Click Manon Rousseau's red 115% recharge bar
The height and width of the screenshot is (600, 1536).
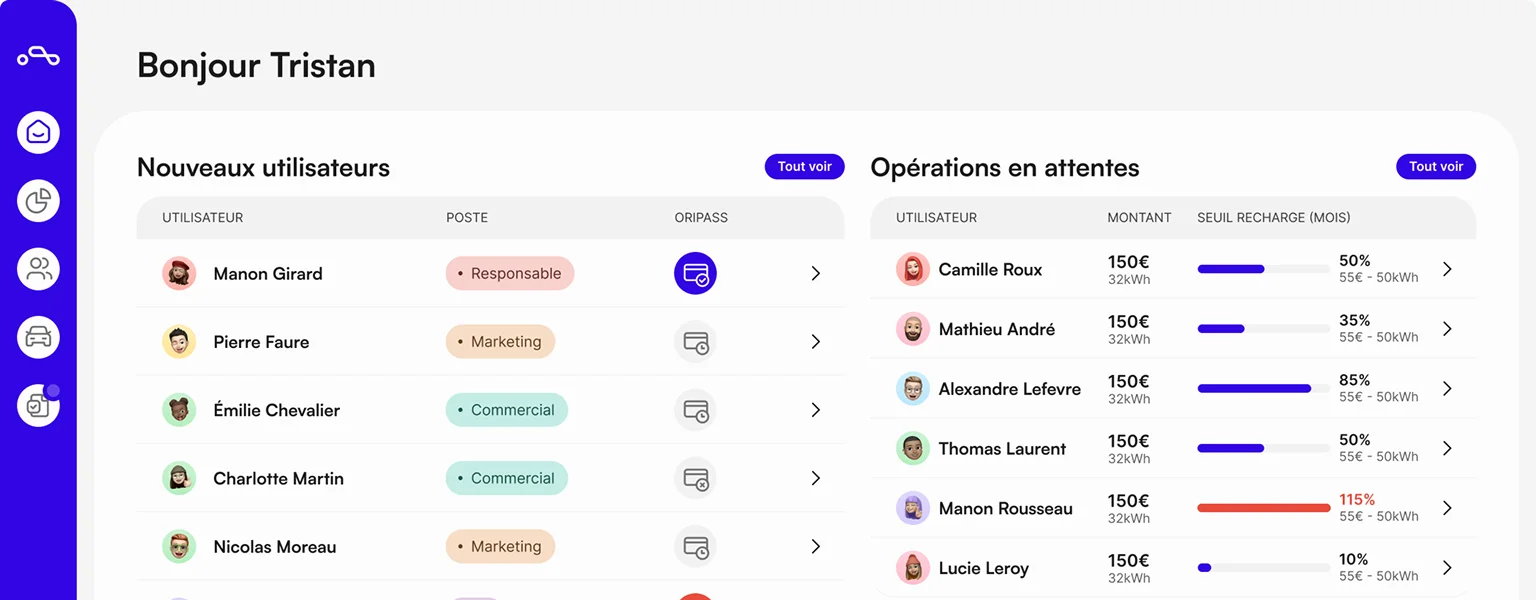tap(1264, 508)
